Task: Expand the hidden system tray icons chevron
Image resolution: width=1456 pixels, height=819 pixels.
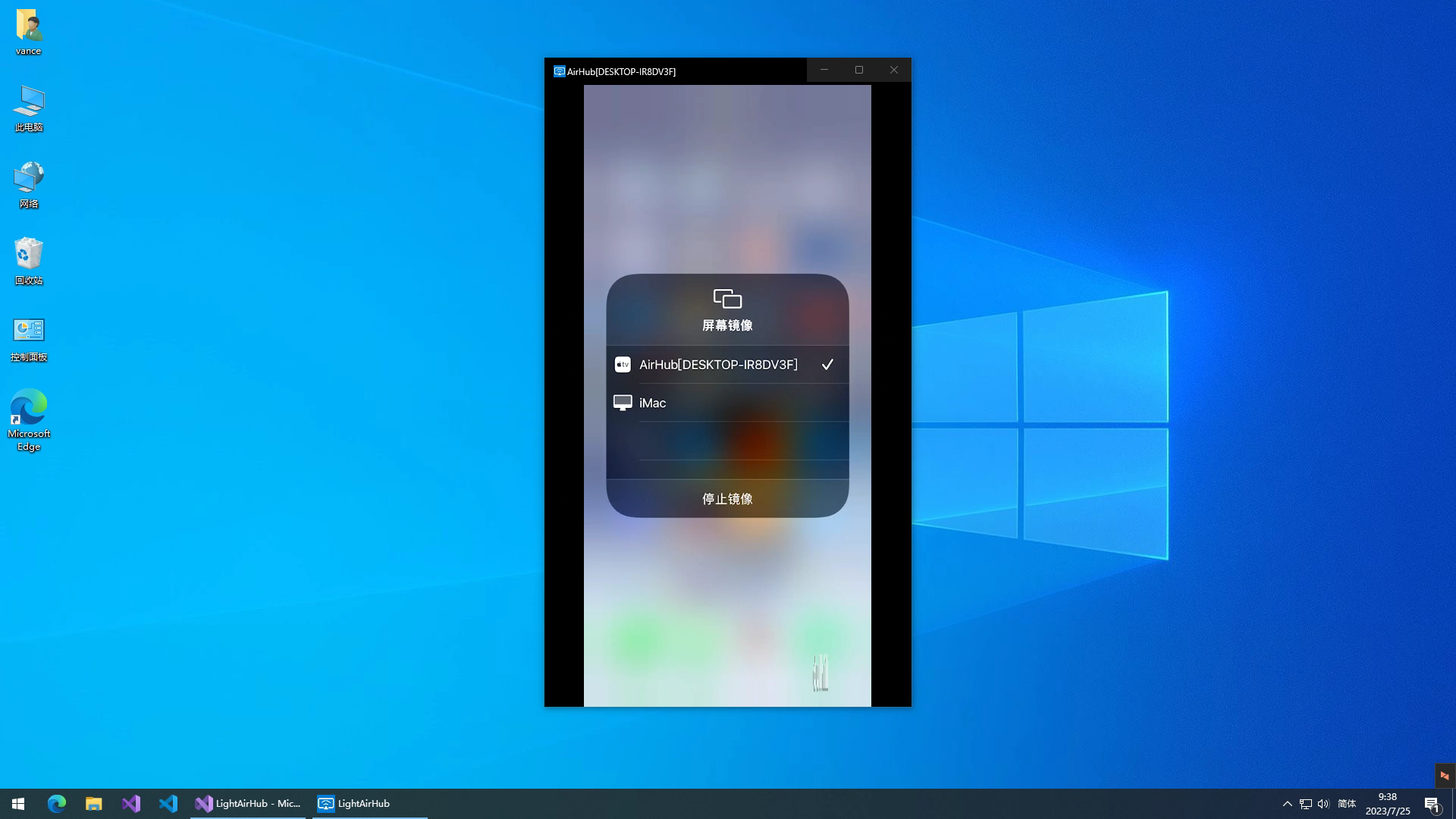Action: 1287,804
